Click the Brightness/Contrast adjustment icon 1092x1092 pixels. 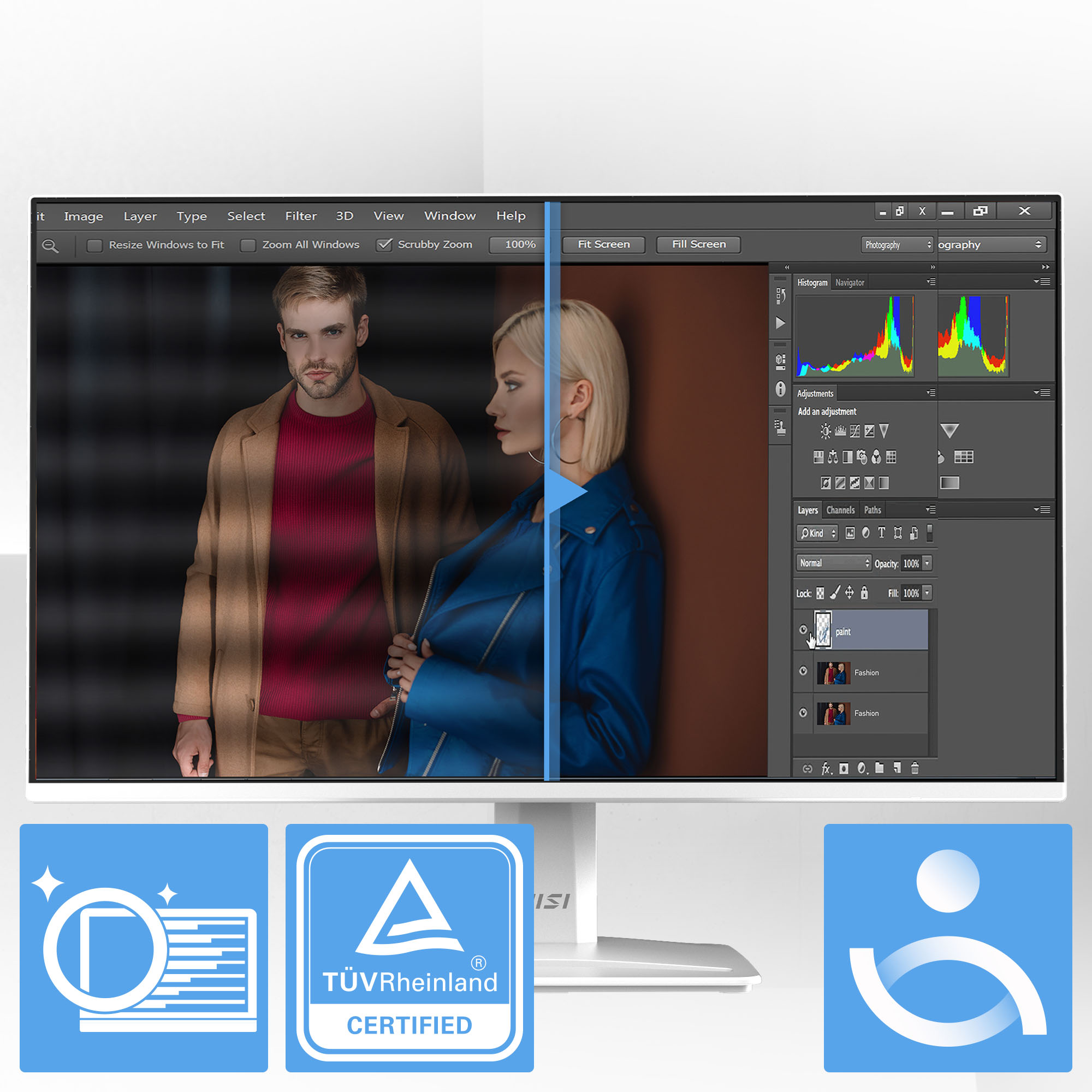click(825, 431)
